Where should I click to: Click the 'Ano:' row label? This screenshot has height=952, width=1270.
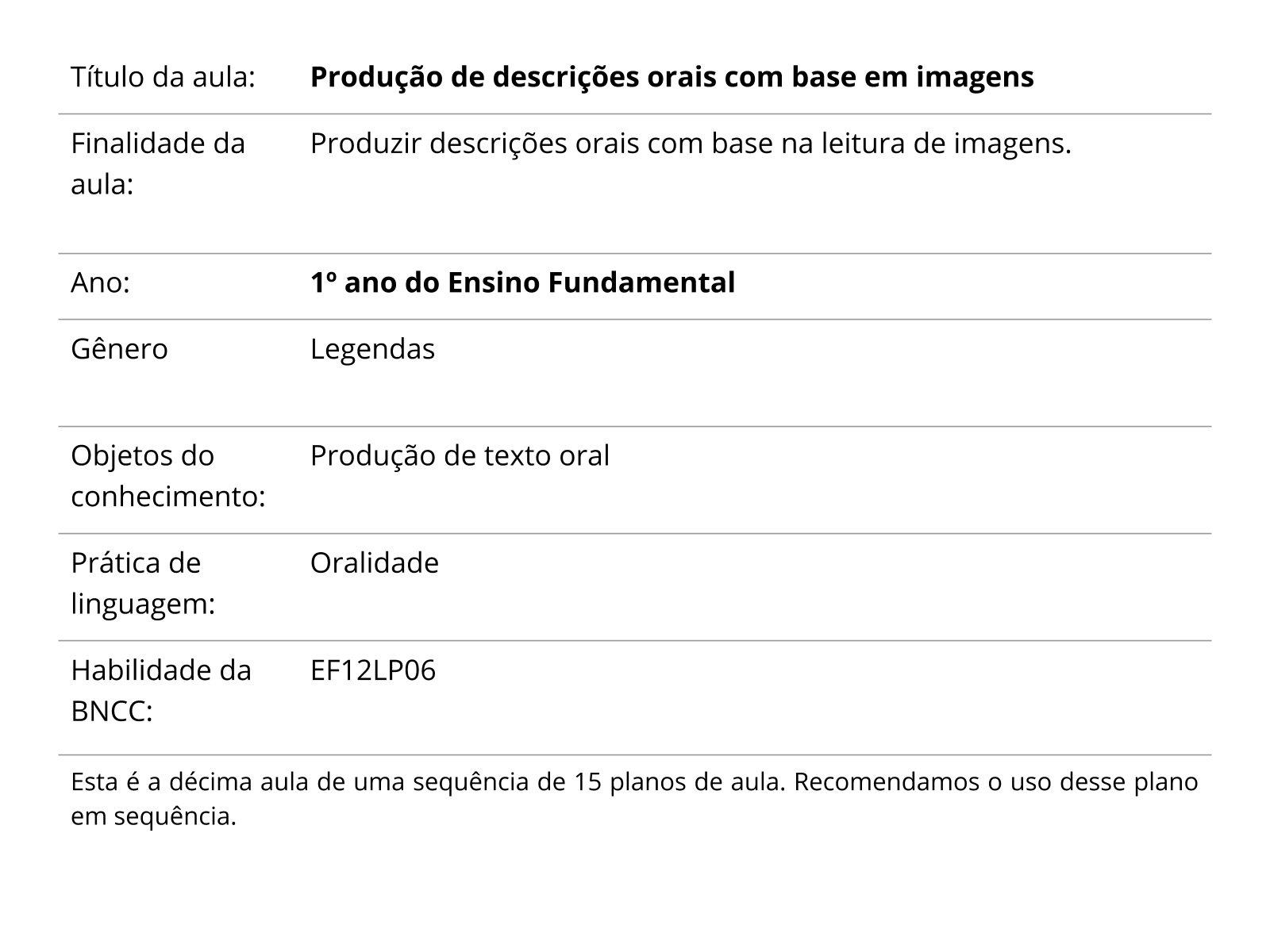pyautogui.click(x=100, y=283)
